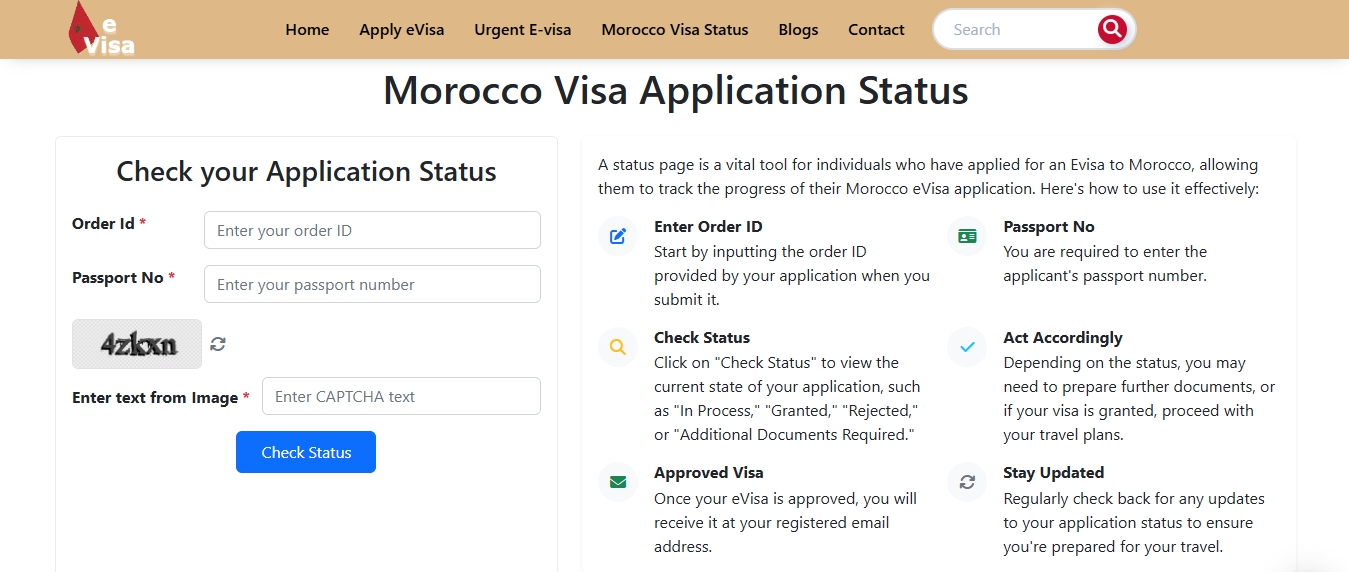1349x572 pixels.
Task: Click the Enter Order ID pencil icon
Action: (618, 236)
